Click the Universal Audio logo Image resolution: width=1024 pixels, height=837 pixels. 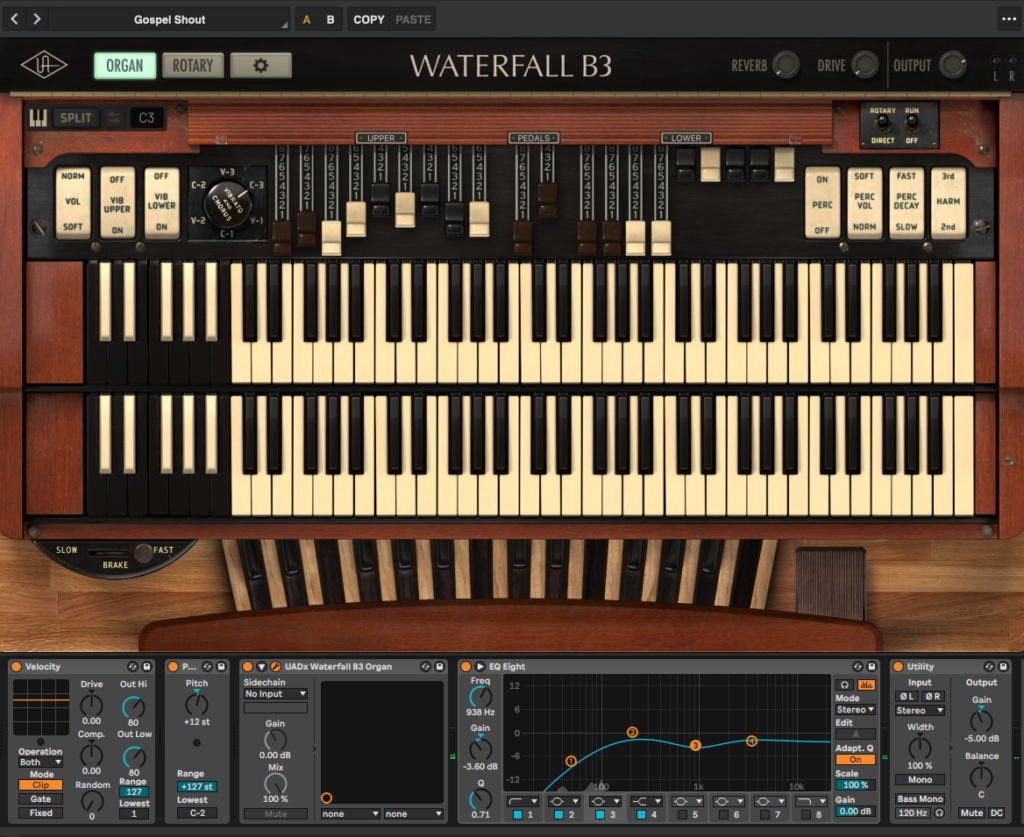click(x=44, y=66)
